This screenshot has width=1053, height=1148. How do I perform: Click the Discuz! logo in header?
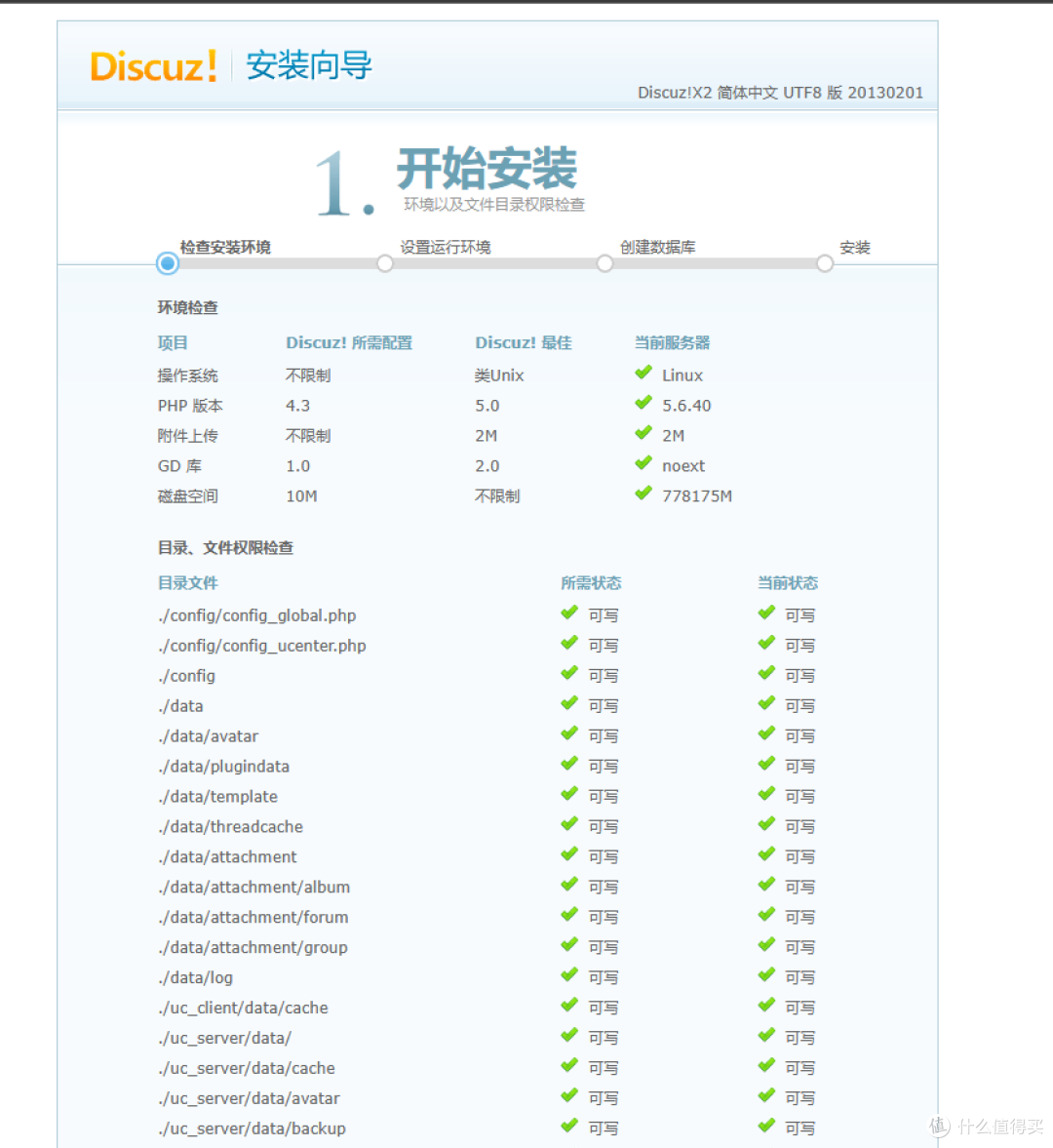coord(154,66)
